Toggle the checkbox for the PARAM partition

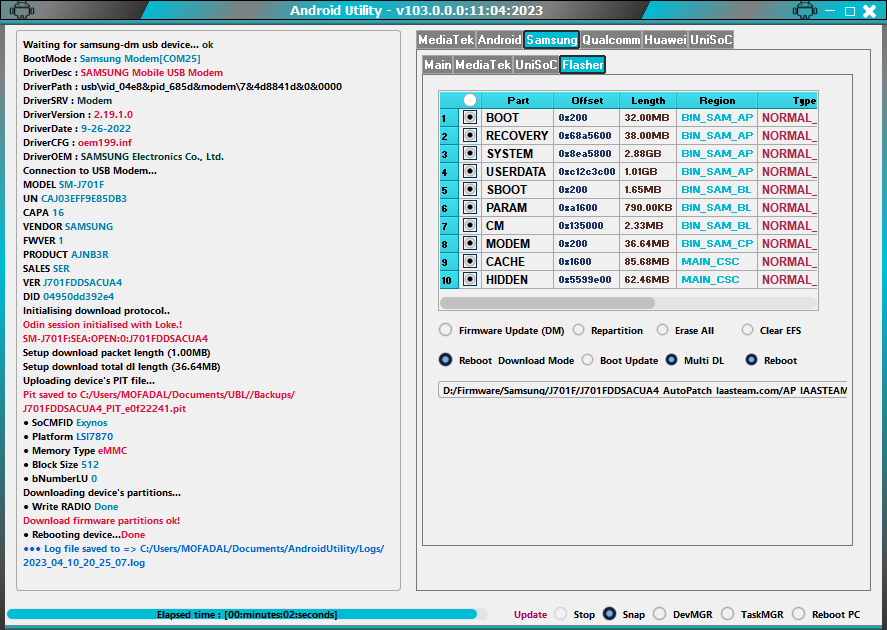pyautogui.click(x=470, y=208)
